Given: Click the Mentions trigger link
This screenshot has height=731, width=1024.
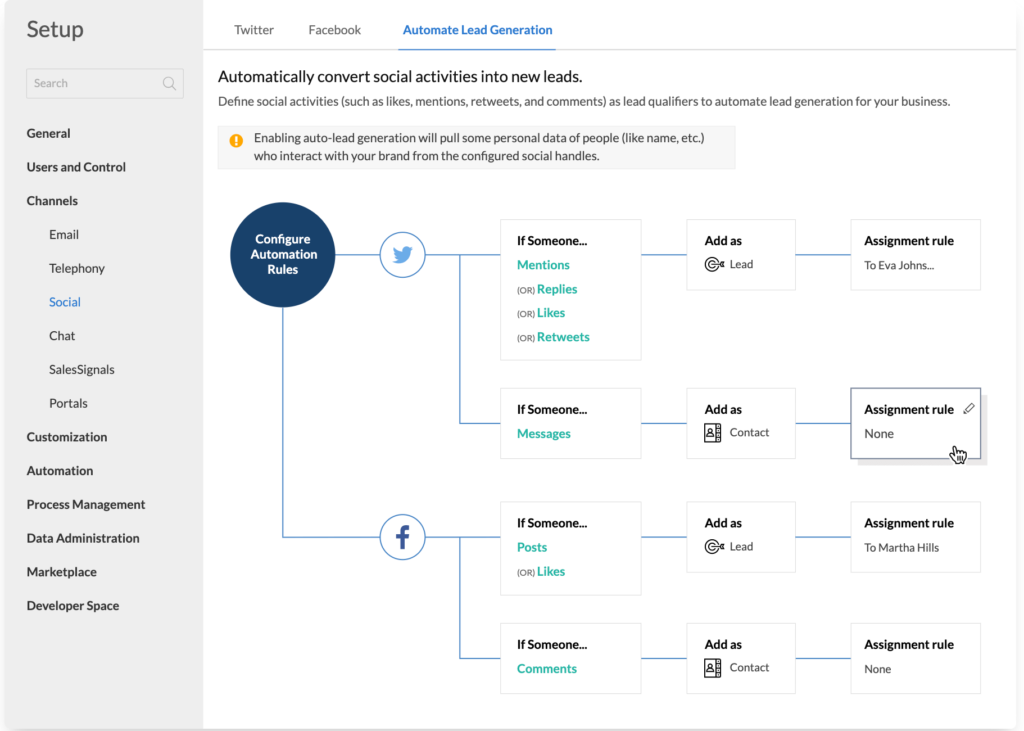Looking at the screenshot, I should (543, 265).
